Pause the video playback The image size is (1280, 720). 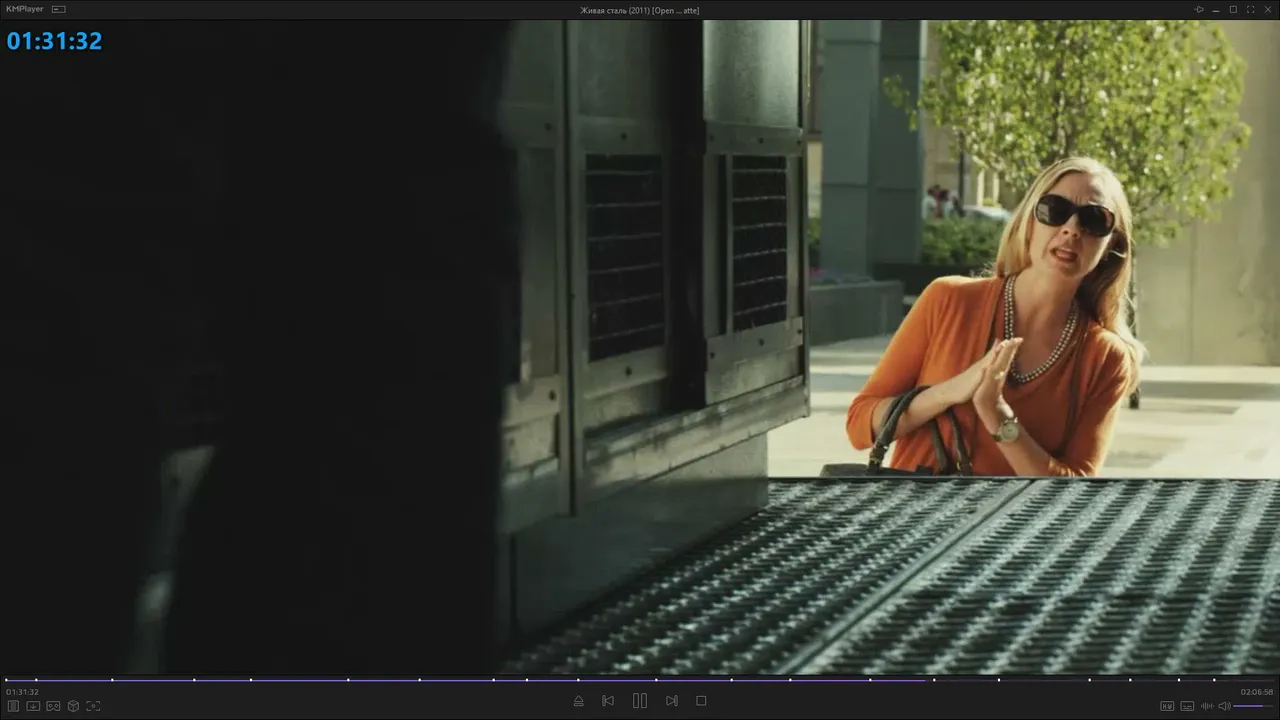(x=640, y=701)
